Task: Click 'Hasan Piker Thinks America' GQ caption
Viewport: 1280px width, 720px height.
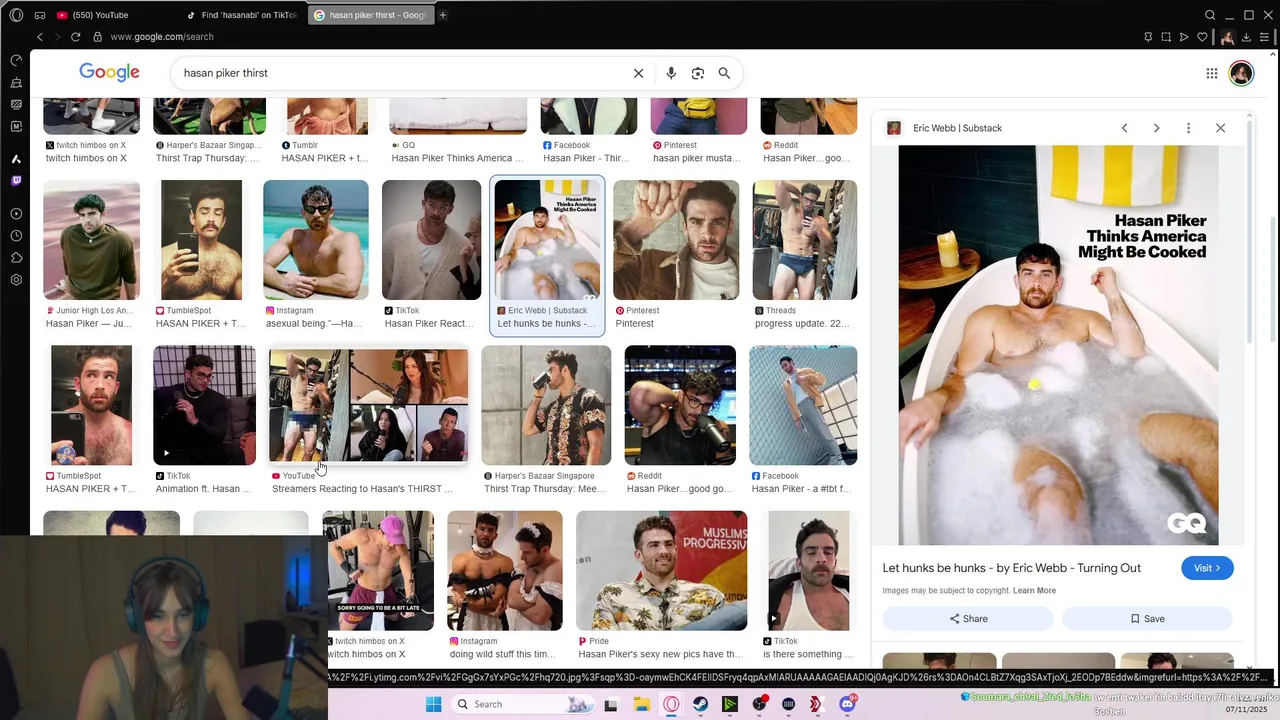Action: (457, 158)
